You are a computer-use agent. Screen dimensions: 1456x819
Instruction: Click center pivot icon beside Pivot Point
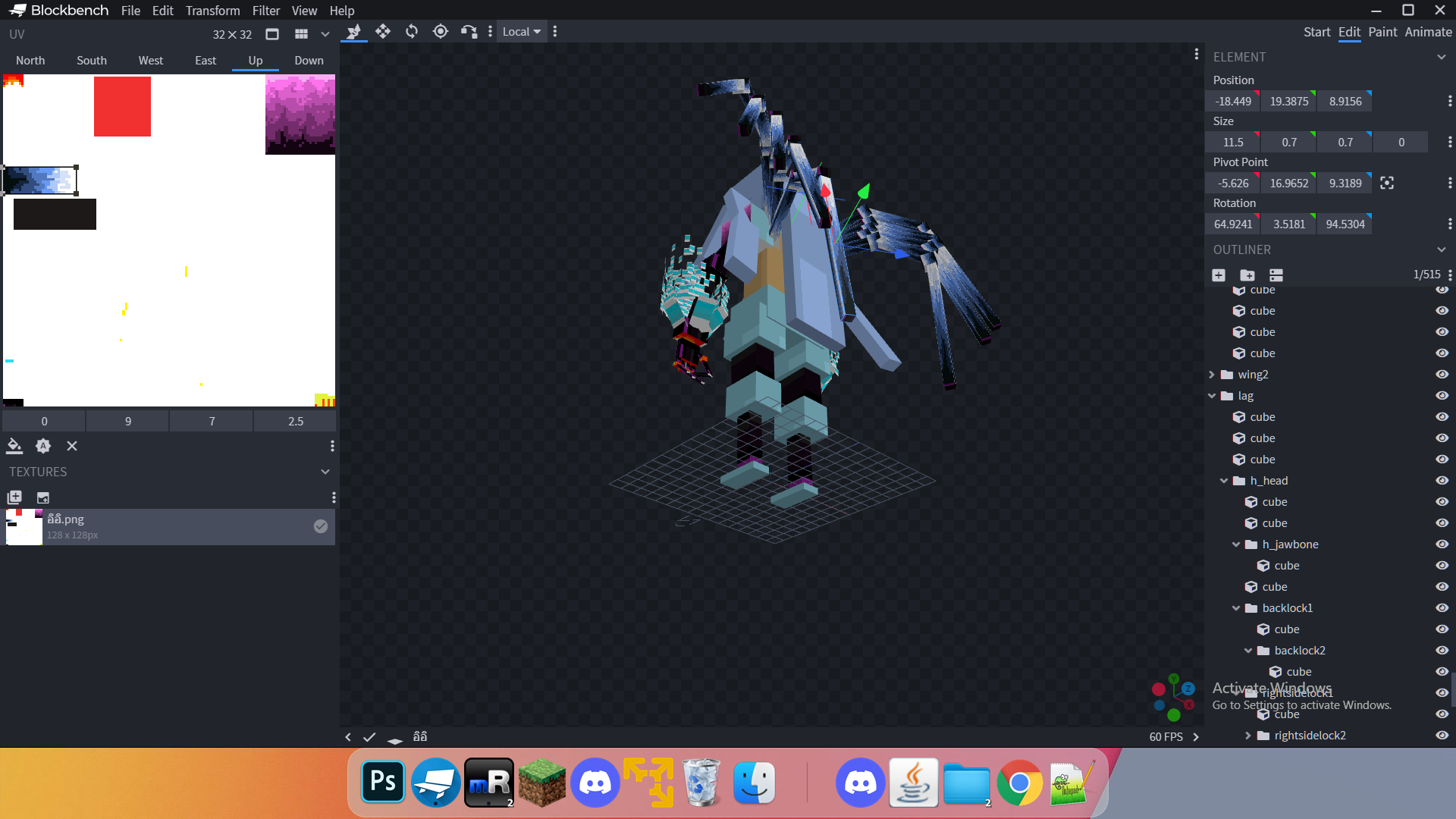[x=1387, y=183]
